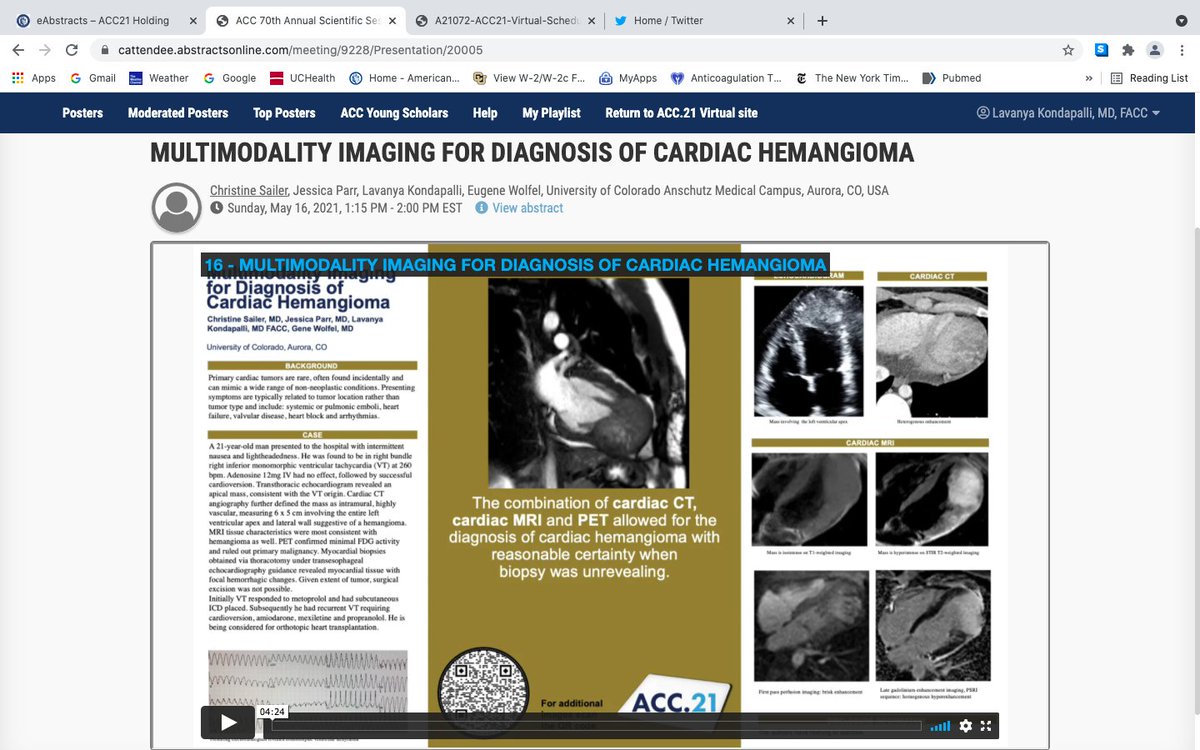Open View W-2/W-2c bookmark

[529, 78]
